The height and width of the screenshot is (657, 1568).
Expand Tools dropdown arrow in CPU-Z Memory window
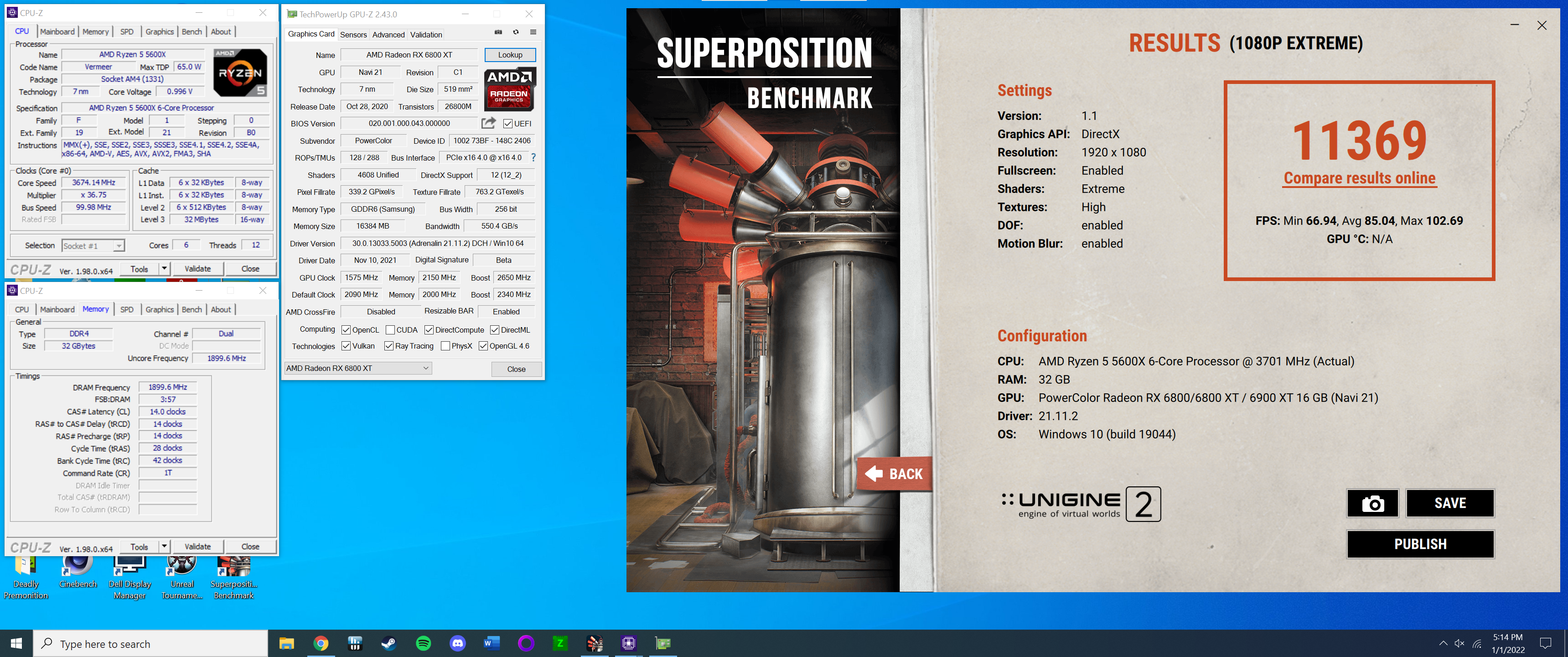point(164,546)
